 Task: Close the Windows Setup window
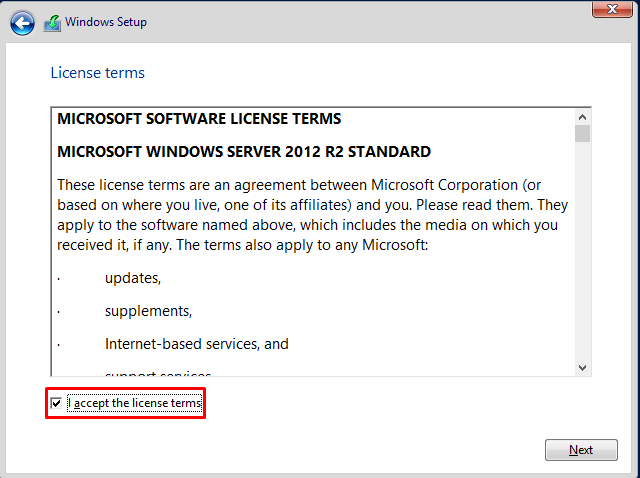pyautogui.click(x=612, y=9)
